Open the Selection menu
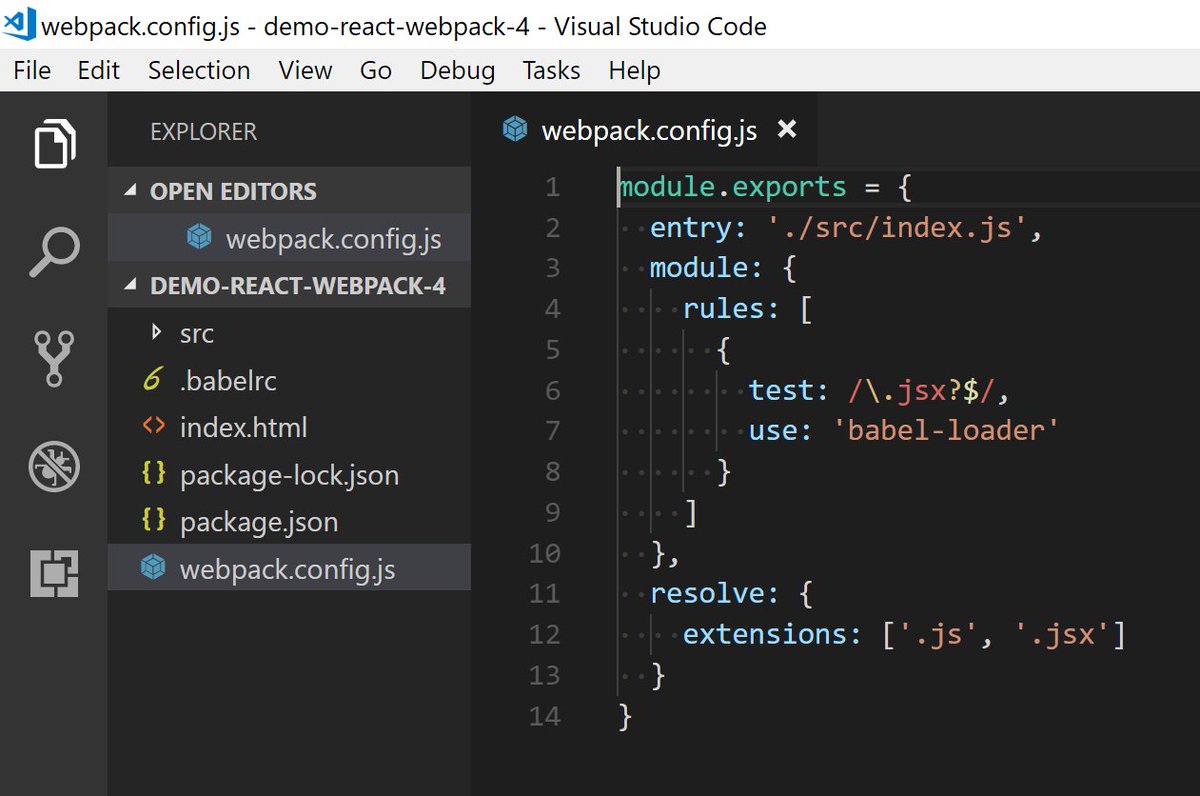This screenshot has width=1200, height=796. 199,71
